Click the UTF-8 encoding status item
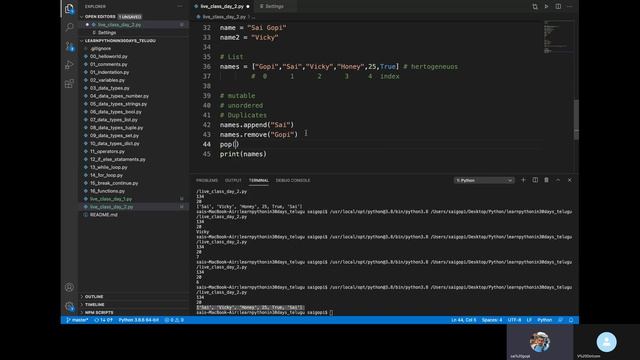The height and width of the screenshot is (360, 640). (x=514, y=320)
